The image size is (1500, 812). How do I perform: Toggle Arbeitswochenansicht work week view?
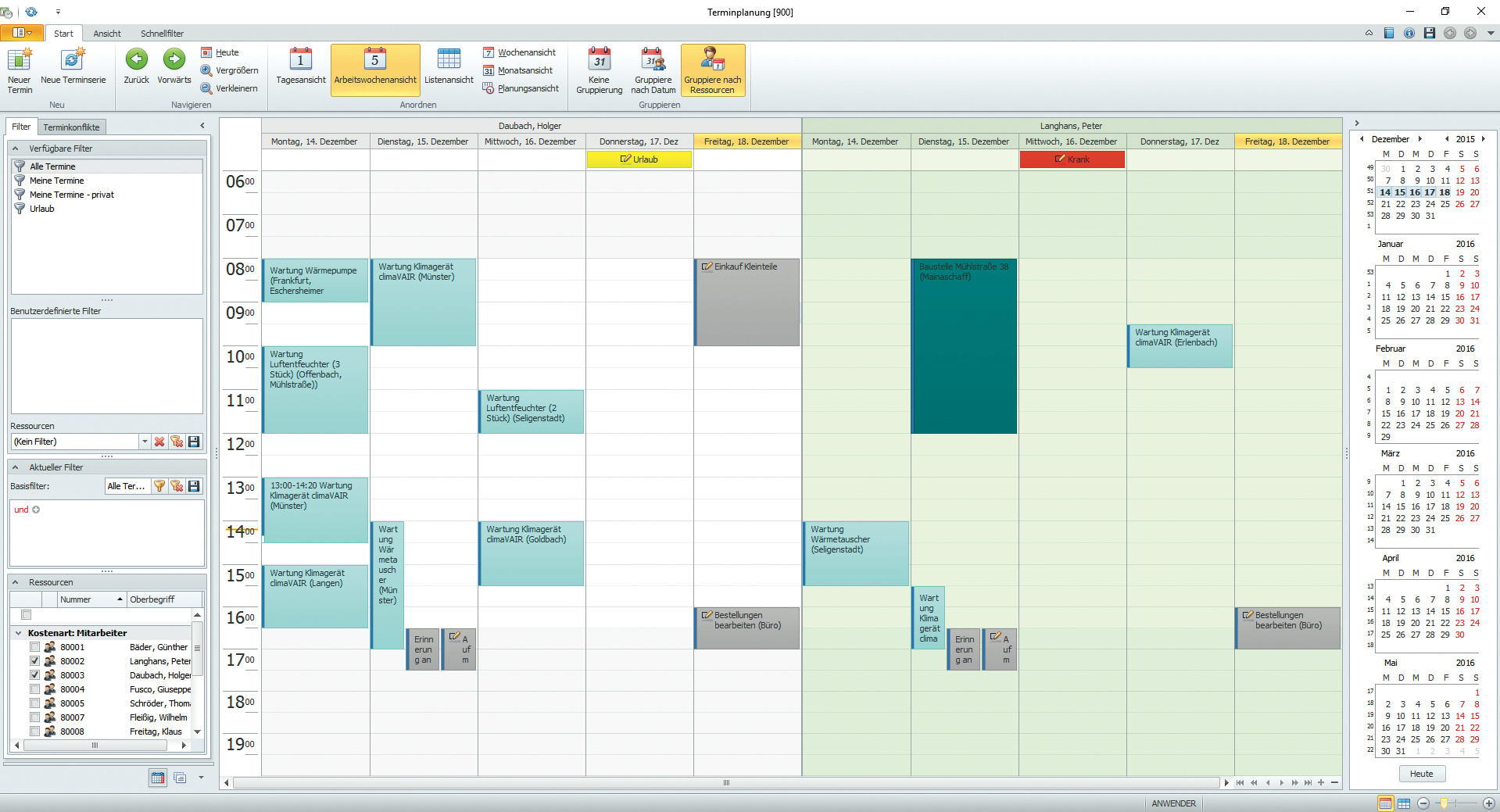(375, 70)
